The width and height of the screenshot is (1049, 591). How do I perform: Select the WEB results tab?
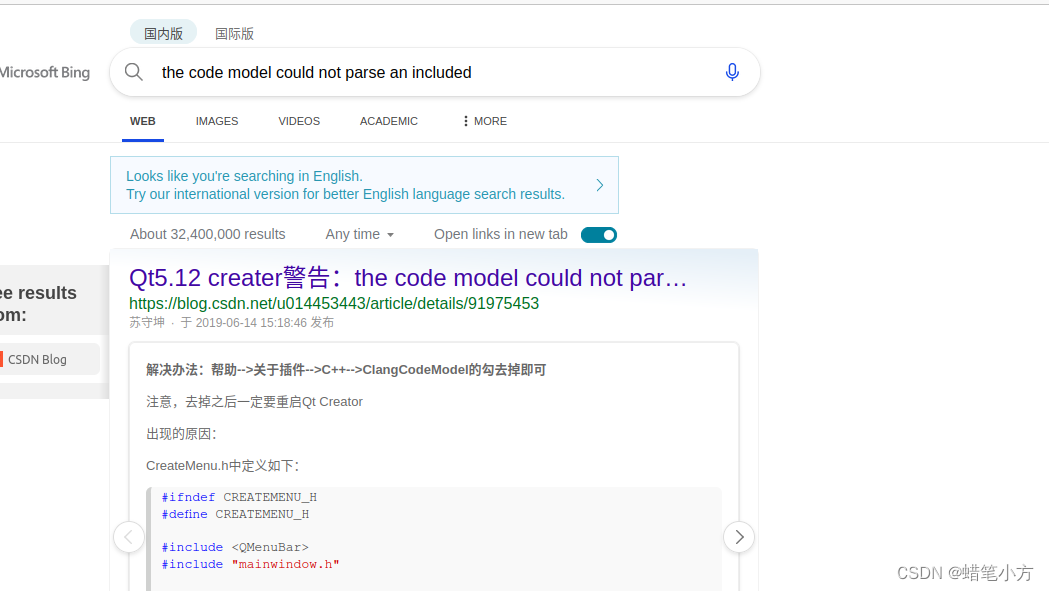[x=142, y=121]
